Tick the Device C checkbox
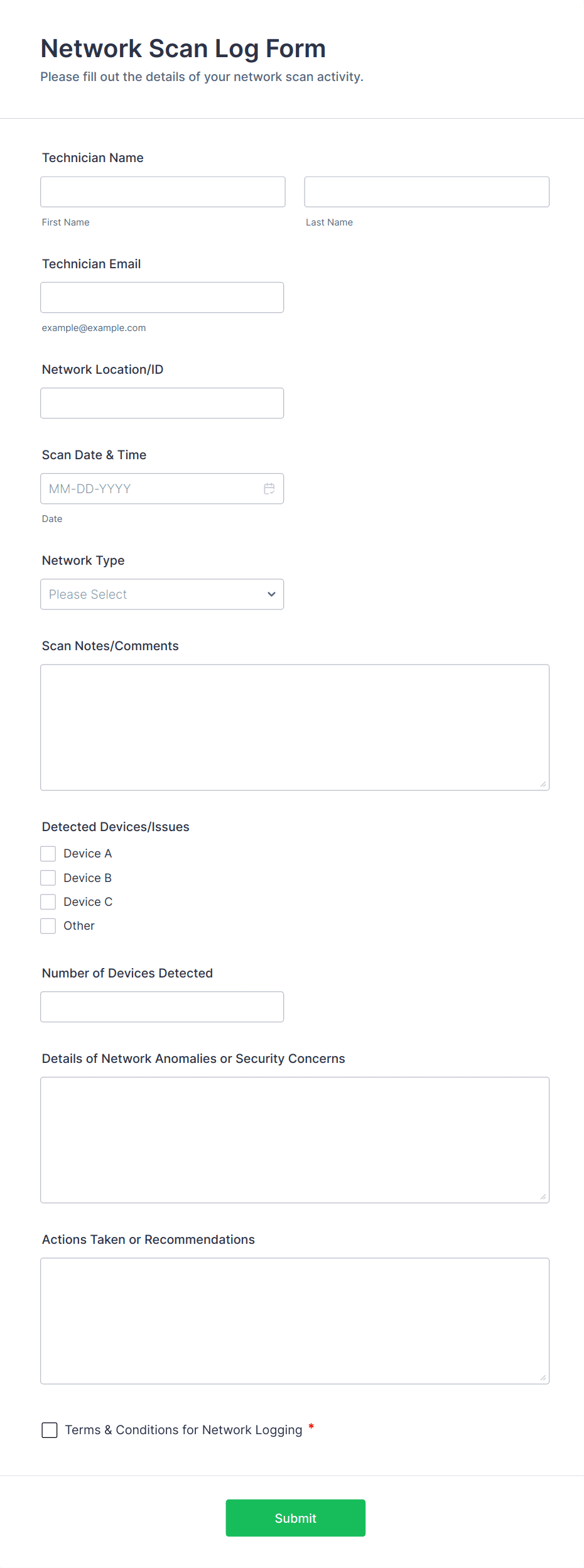This screenshot has width=584, height=1568. pyautogui.click(x=48, y=902)
